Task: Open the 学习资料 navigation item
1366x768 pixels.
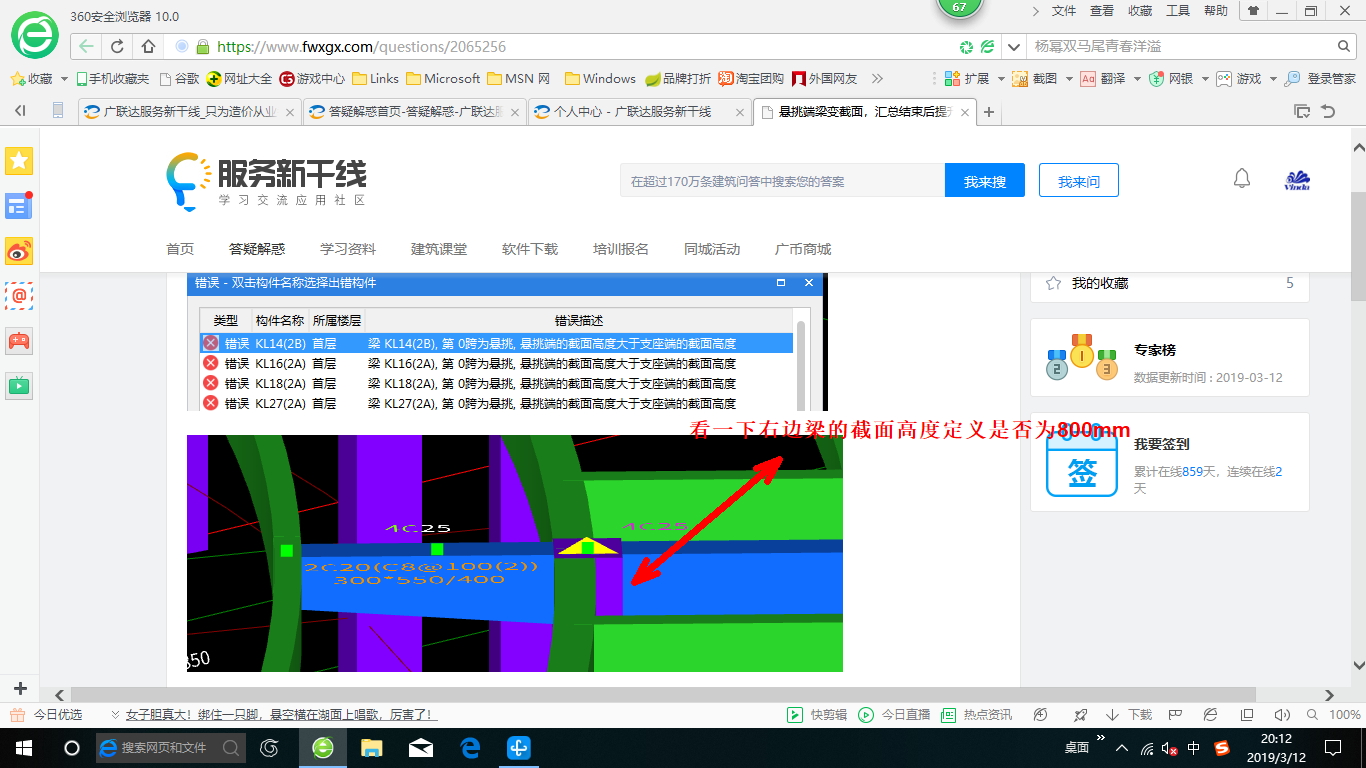Action: point(348,249)
